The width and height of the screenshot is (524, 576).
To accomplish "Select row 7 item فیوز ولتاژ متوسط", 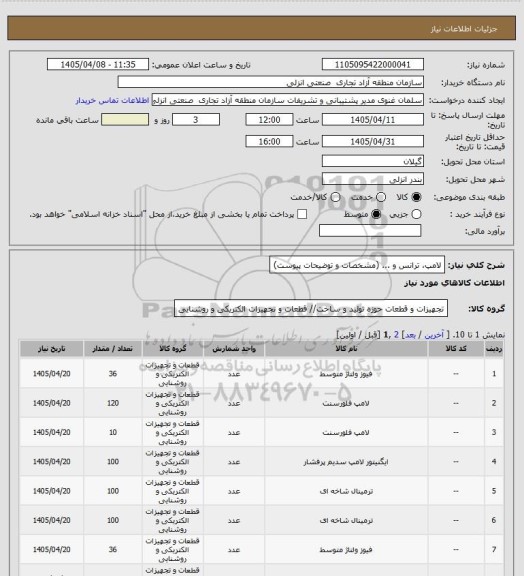I will pos(346,550).
